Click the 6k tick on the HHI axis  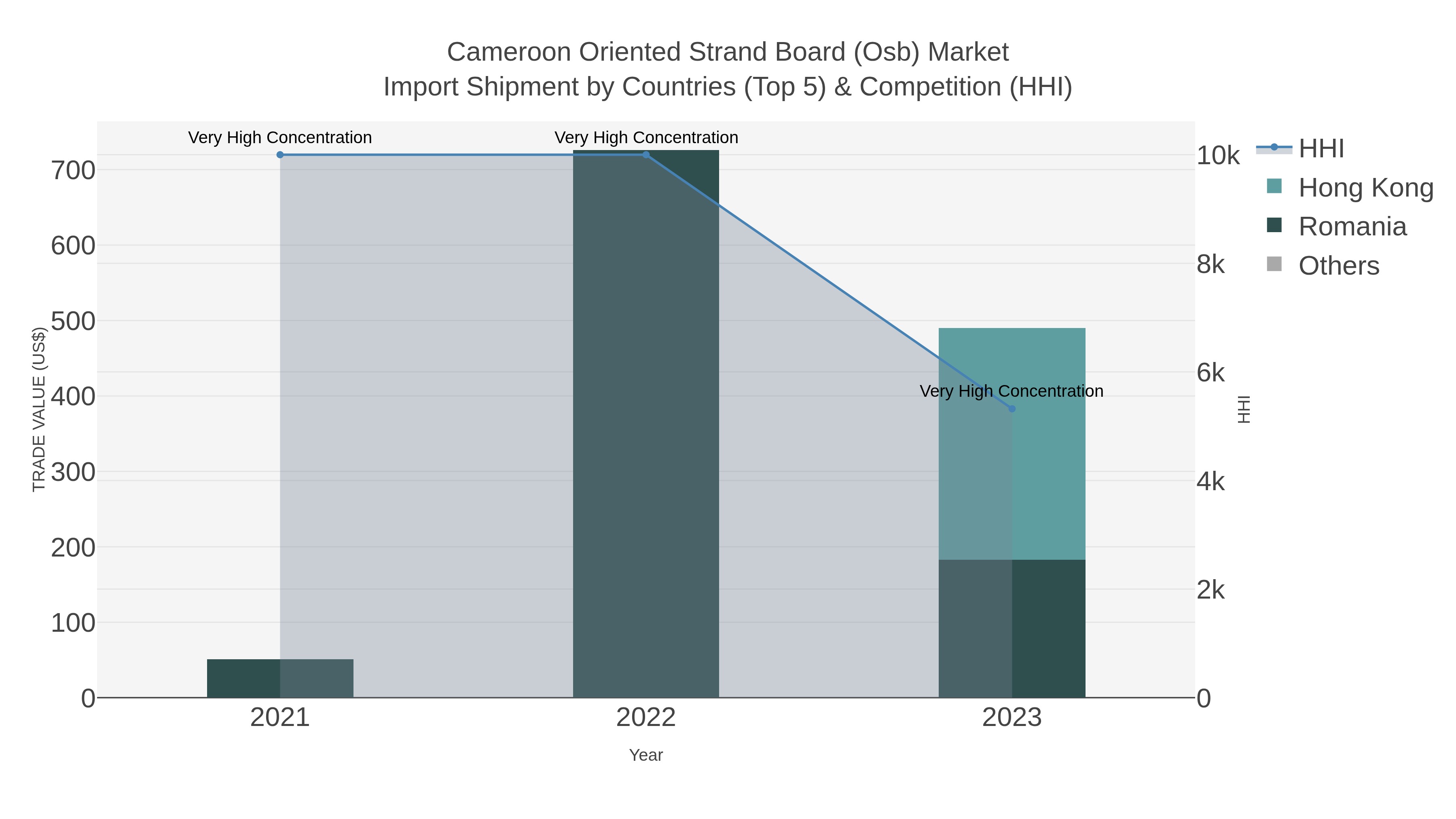coord(1211,373)
